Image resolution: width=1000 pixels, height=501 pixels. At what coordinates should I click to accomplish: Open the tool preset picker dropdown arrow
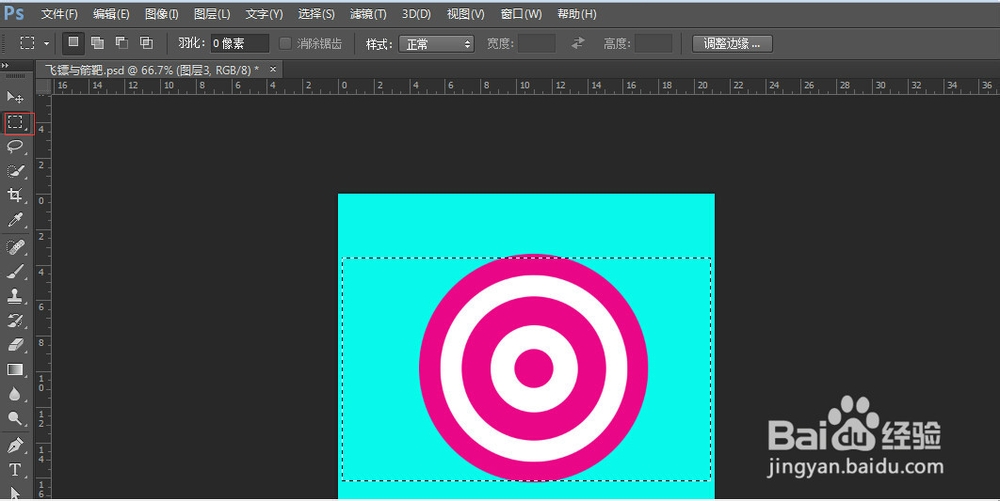click(x=47, y=43)
